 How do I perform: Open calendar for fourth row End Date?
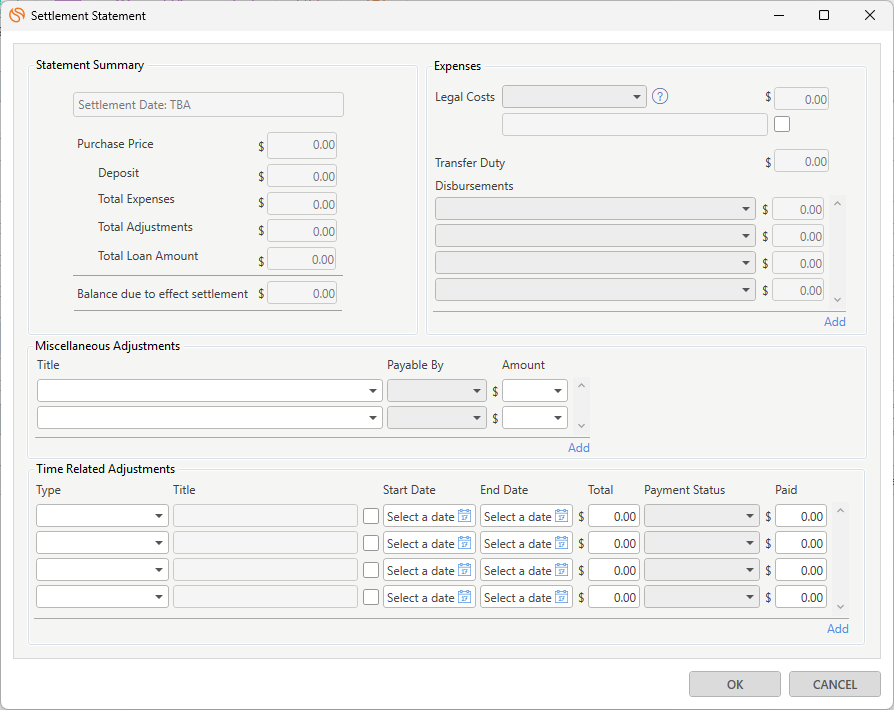click(x=561, y=597)
